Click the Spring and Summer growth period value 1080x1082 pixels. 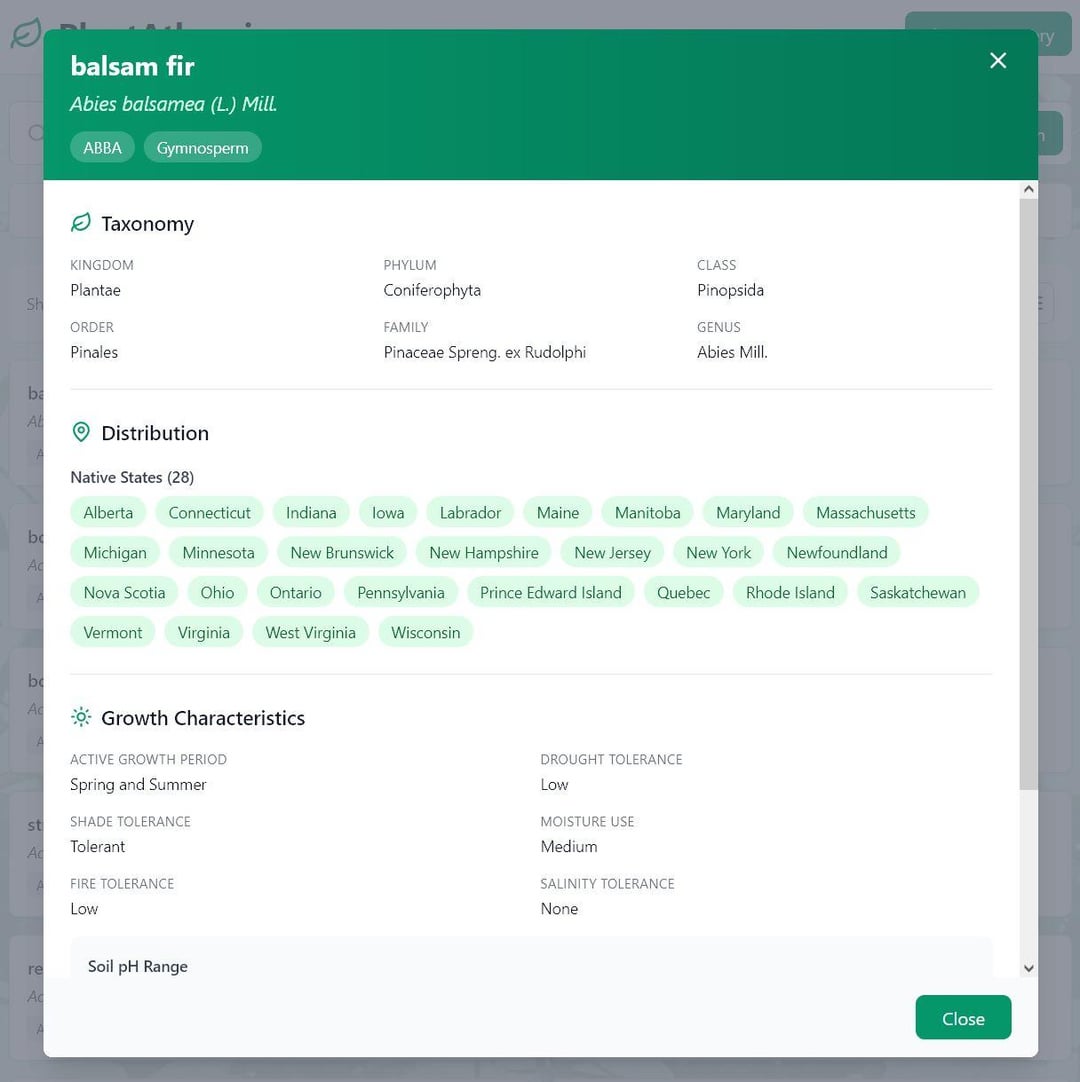coord(138,785)
